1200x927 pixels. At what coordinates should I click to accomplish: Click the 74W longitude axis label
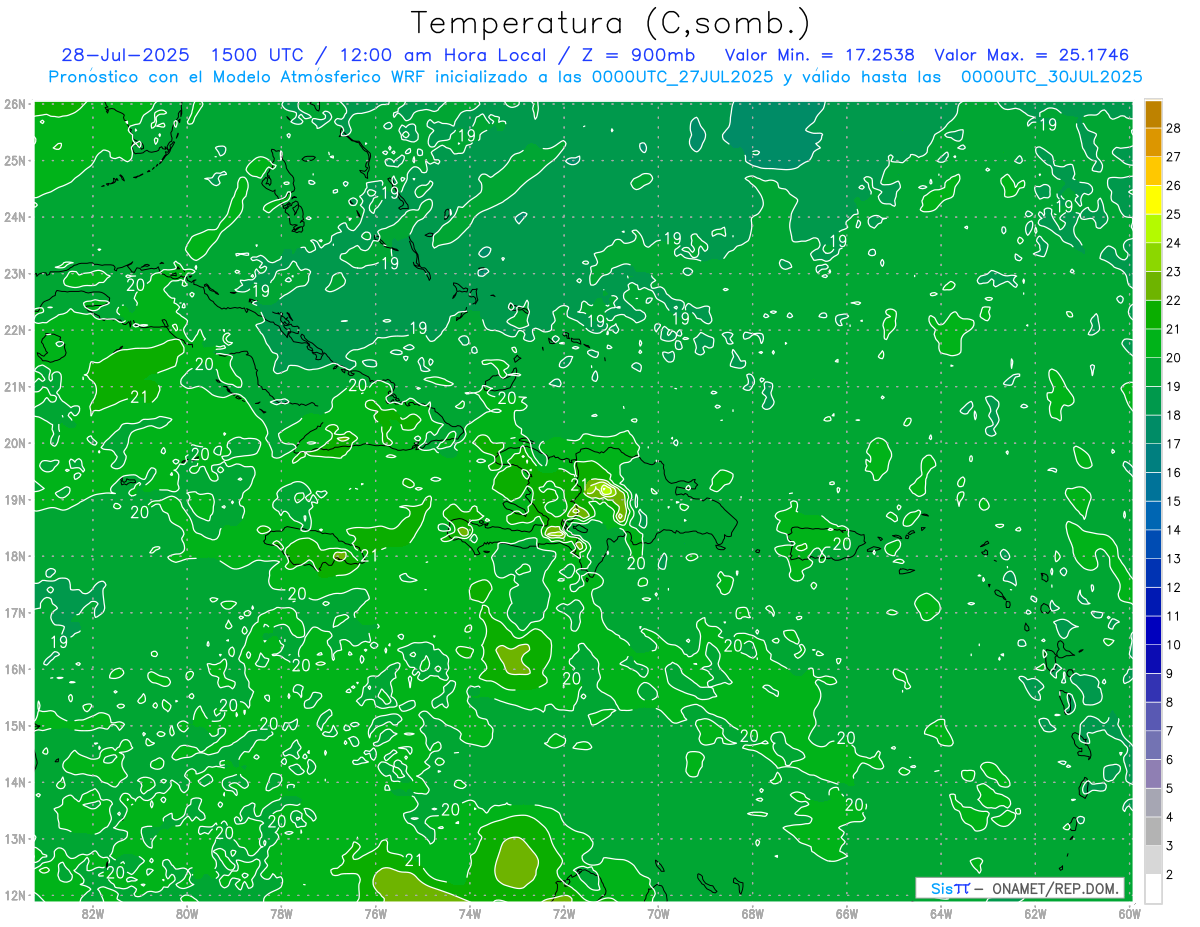tap(469, 913)
